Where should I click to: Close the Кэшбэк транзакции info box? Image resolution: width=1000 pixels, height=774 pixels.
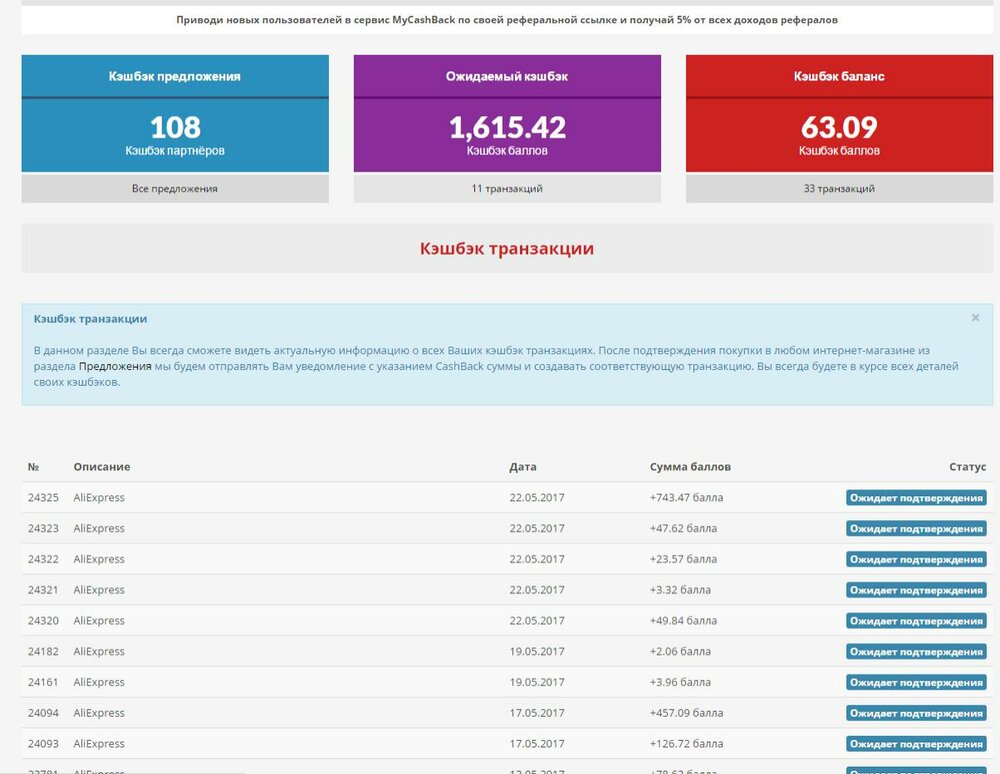[975, 318]
